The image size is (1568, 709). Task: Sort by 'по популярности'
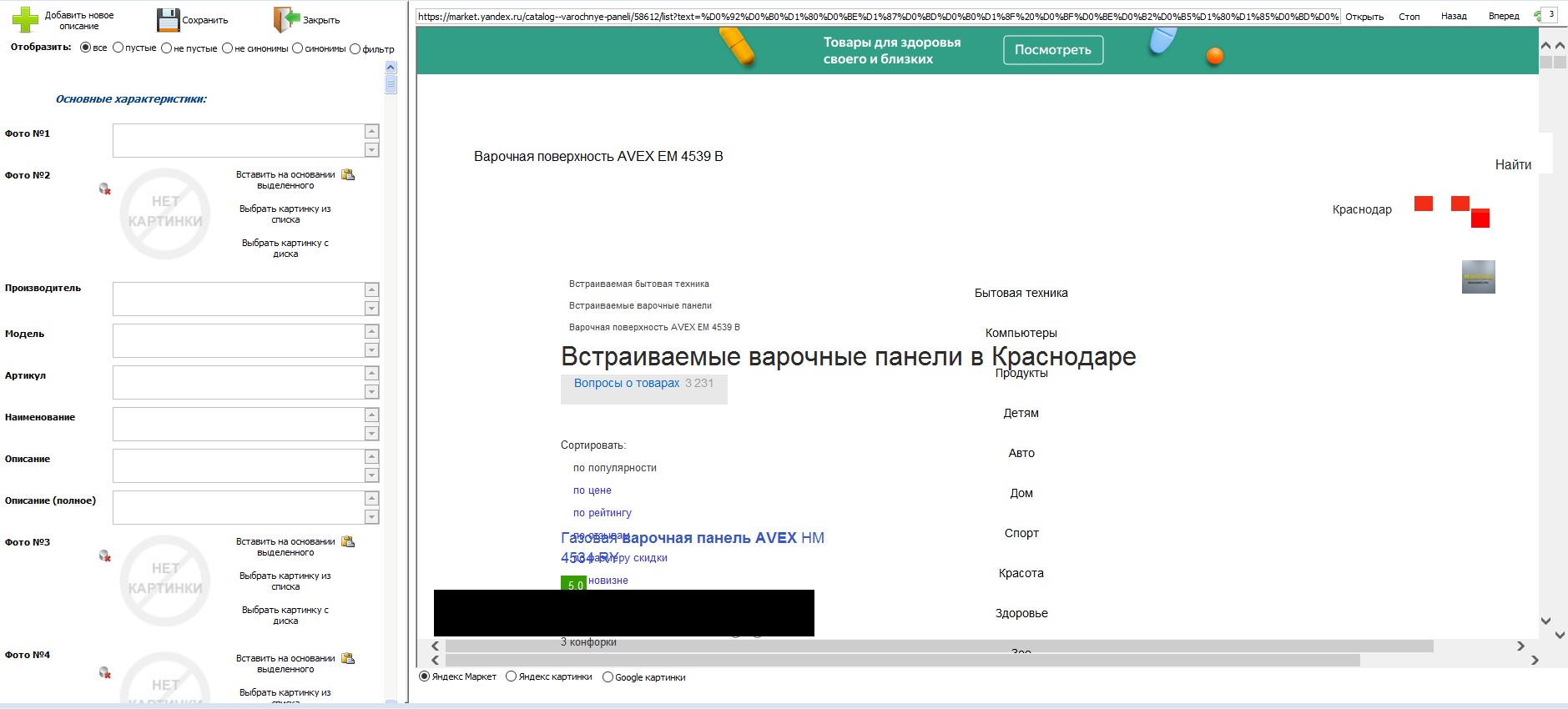coord(615,468)
